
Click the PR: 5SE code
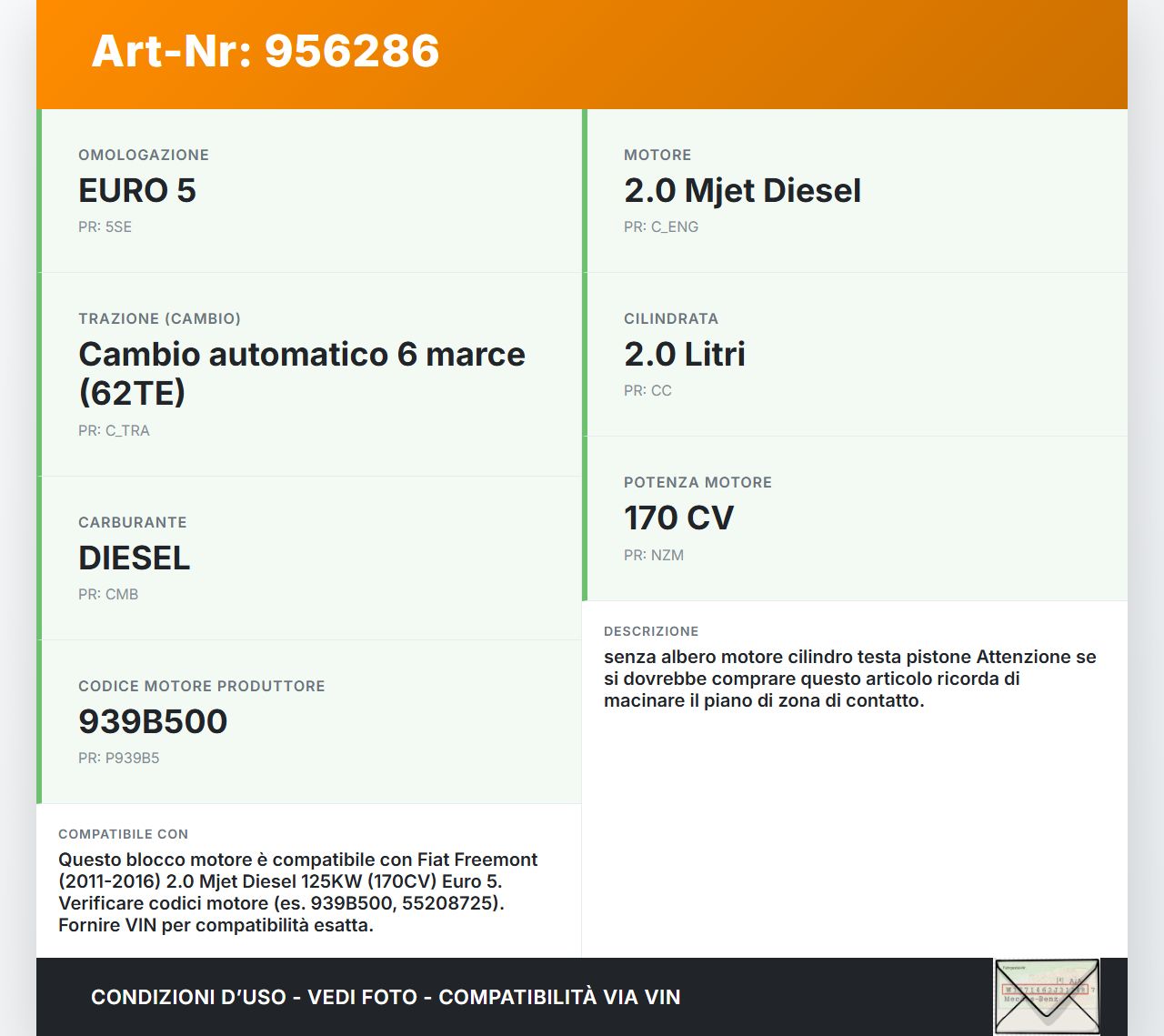(x=105, y=227)
